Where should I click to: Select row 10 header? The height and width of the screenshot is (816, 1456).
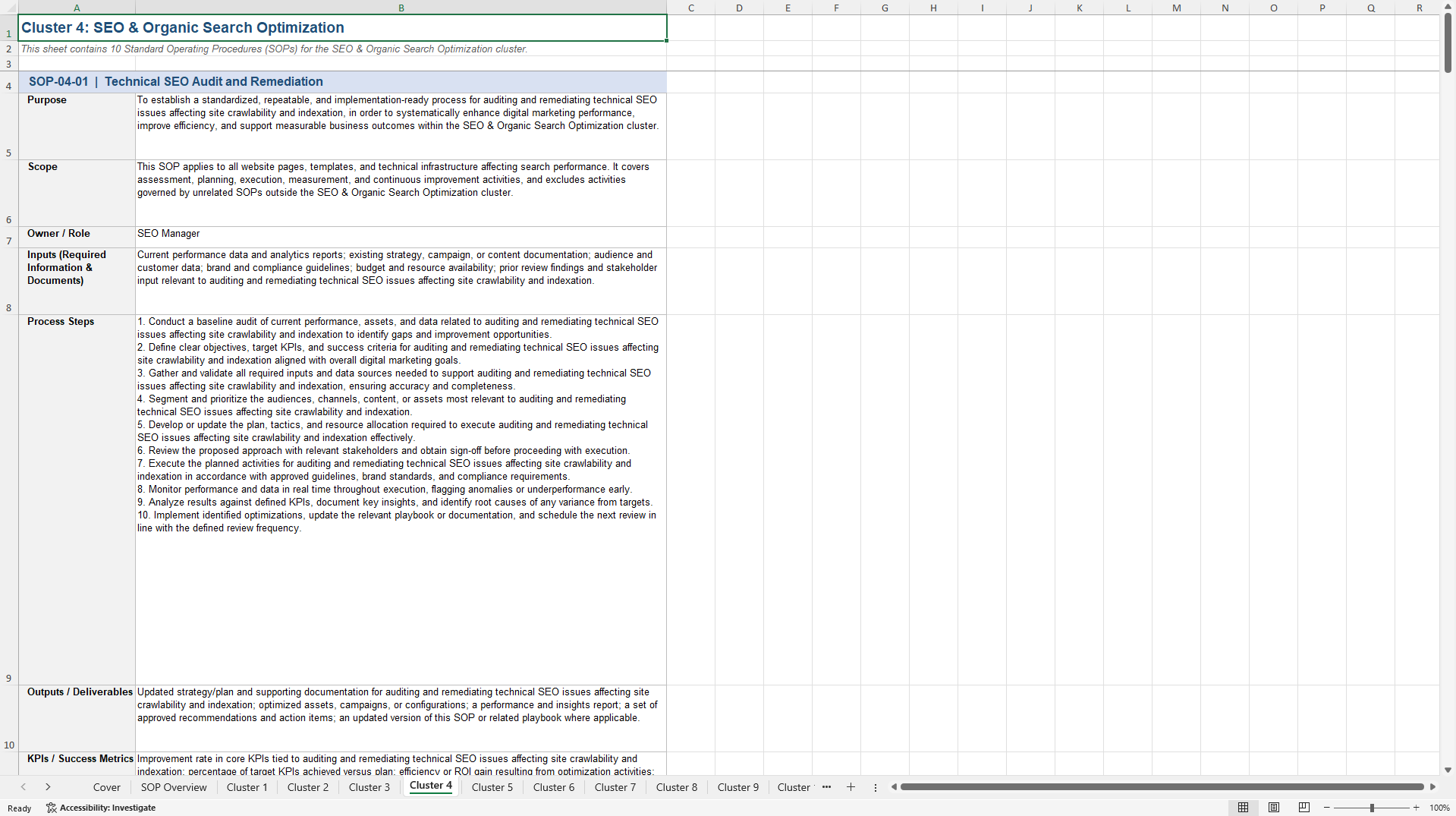[9, 719]
